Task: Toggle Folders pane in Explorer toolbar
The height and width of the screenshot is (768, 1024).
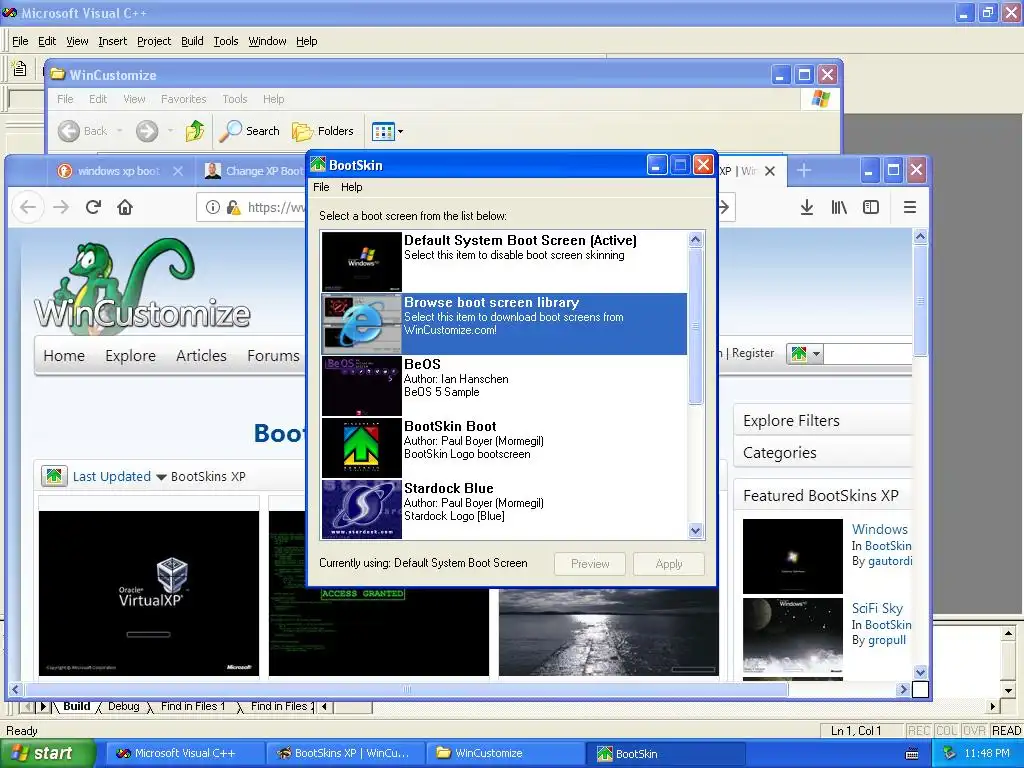Action: (x=323, y=131)
